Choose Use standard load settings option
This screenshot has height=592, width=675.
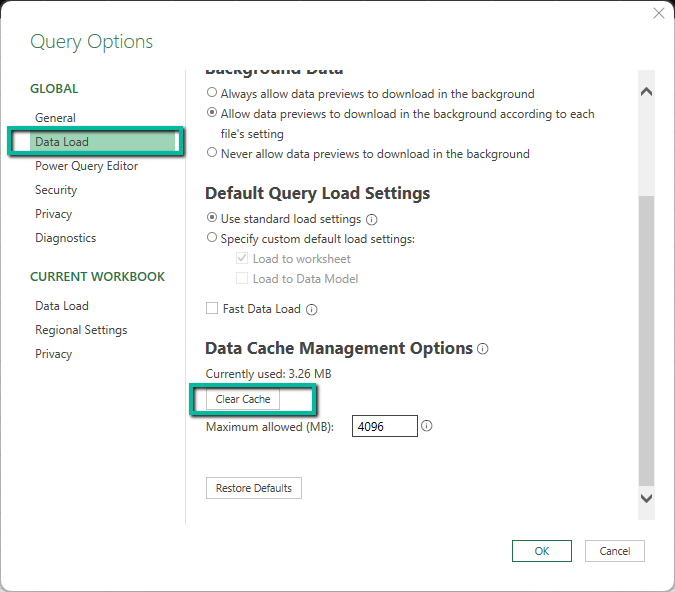pos(212,217)
